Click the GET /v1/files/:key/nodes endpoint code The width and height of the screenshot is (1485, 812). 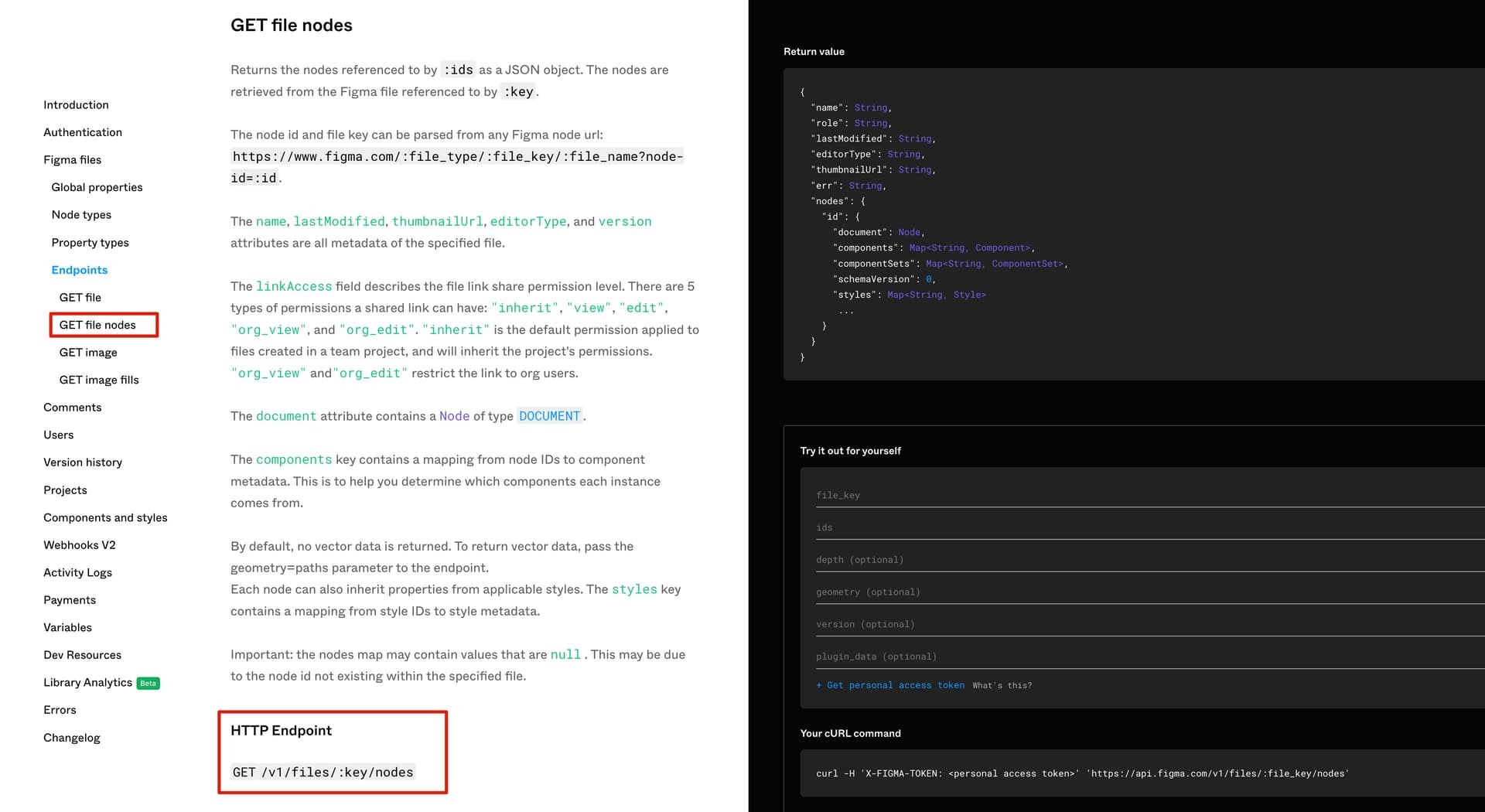[323, 772]
